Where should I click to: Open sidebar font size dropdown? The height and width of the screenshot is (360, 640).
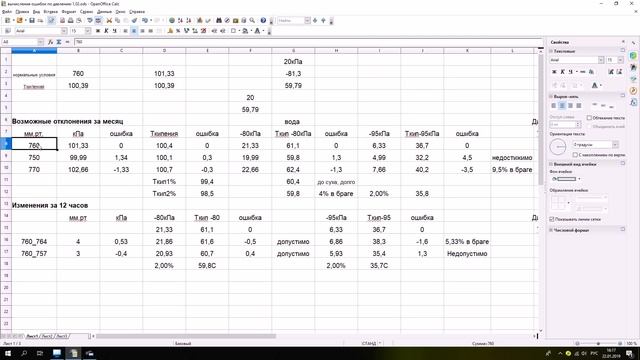(620, 60)
